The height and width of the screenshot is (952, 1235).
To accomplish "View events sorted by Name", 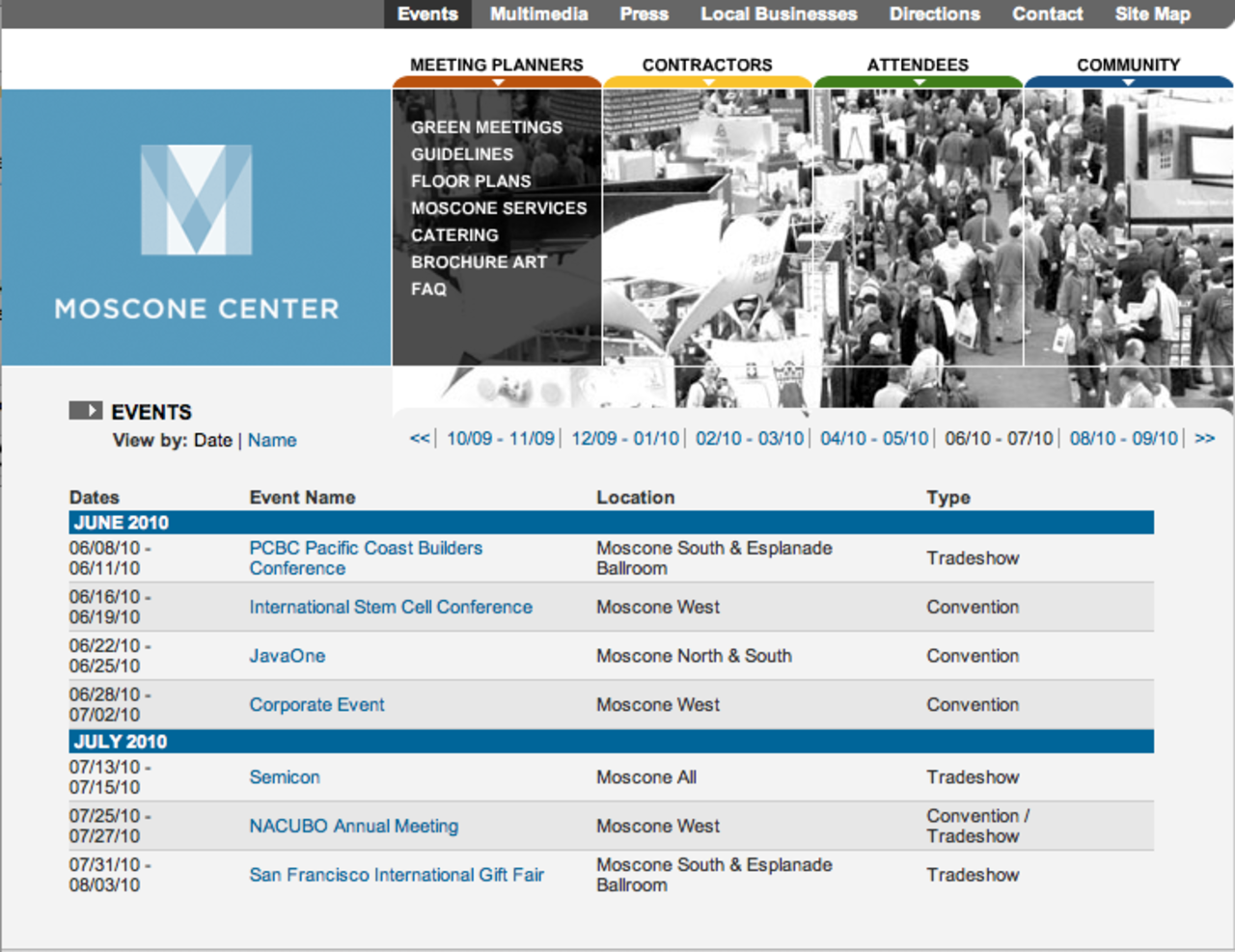I will coord(272,441).
